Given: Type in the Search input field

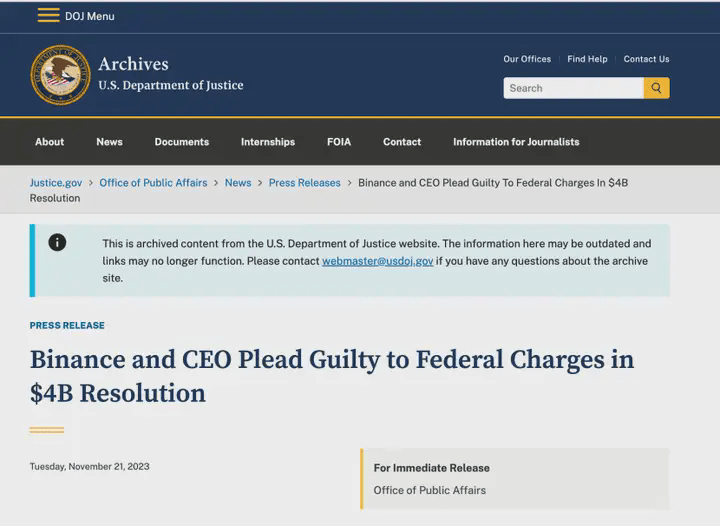Looking at the screenshot, I should (x=572, y=88).
